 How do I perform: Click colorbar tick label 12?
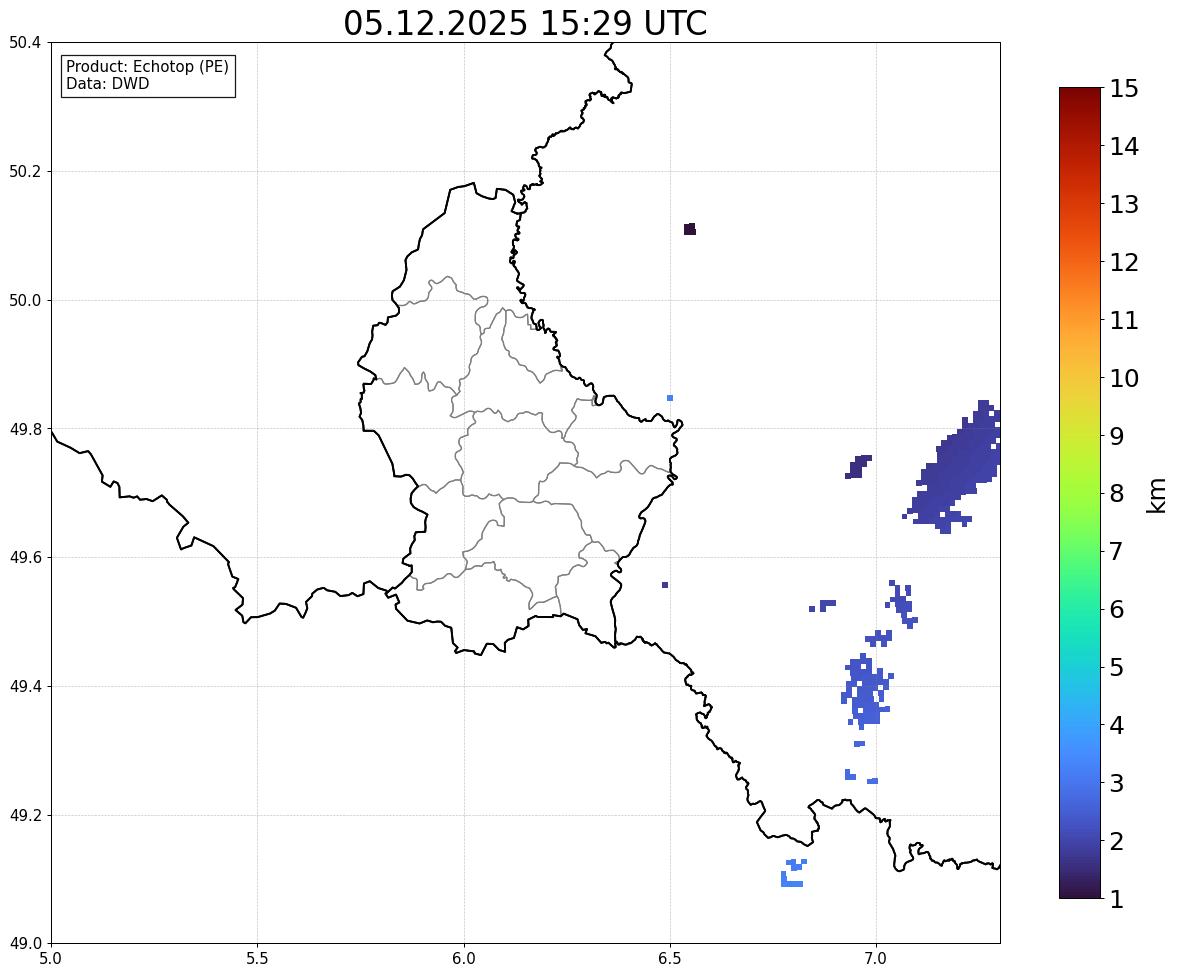1124,262
